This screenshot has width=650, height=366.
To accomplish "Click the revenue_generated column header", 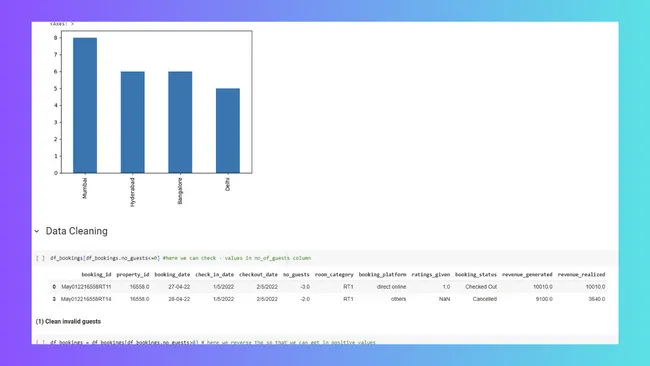I will coord(527,274).
